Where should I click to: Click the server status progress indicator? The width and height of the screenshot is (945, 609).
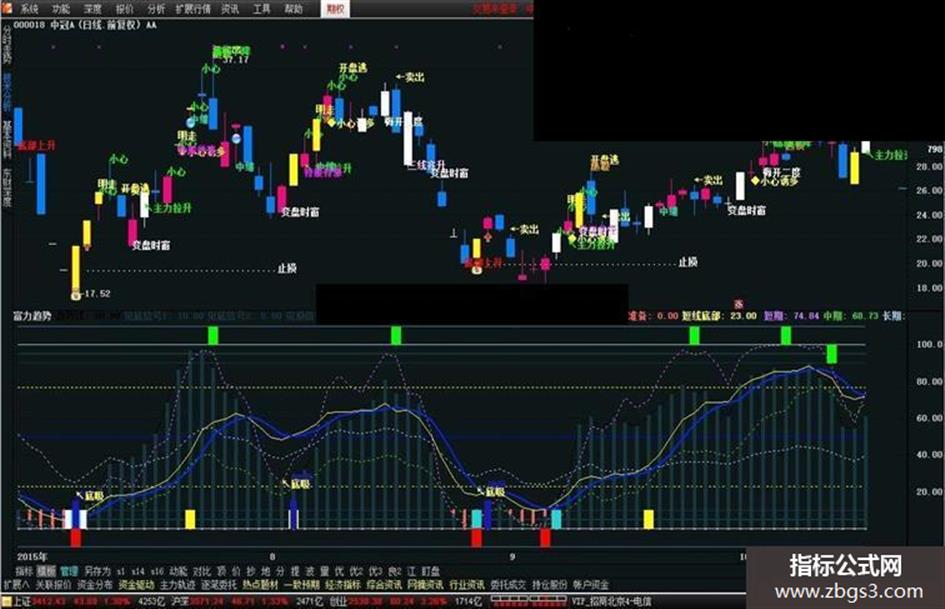point(529,601)
